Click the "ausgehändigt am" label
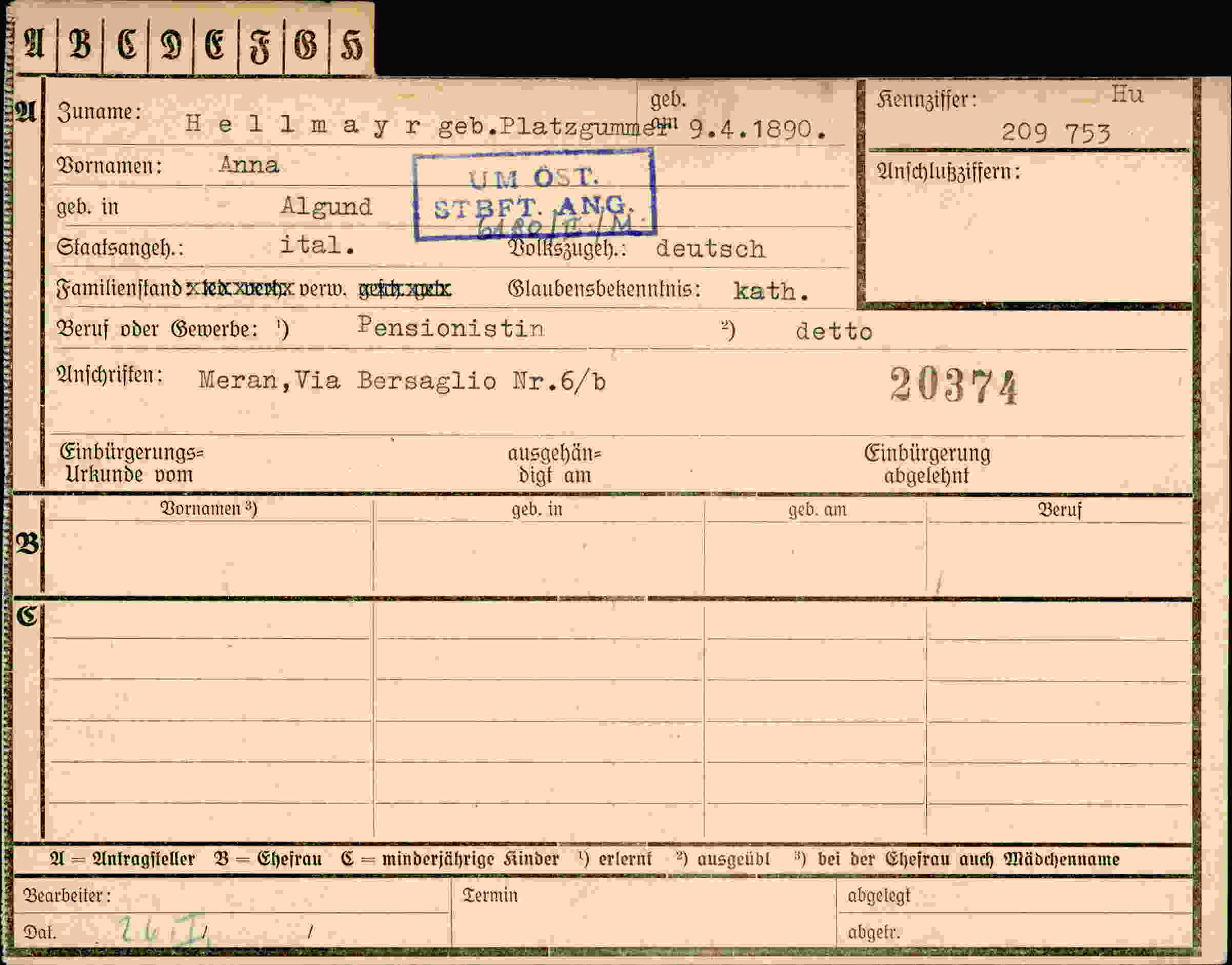Image resolution: width=1232 pixels, height=965 pixels. pos(554,465)
